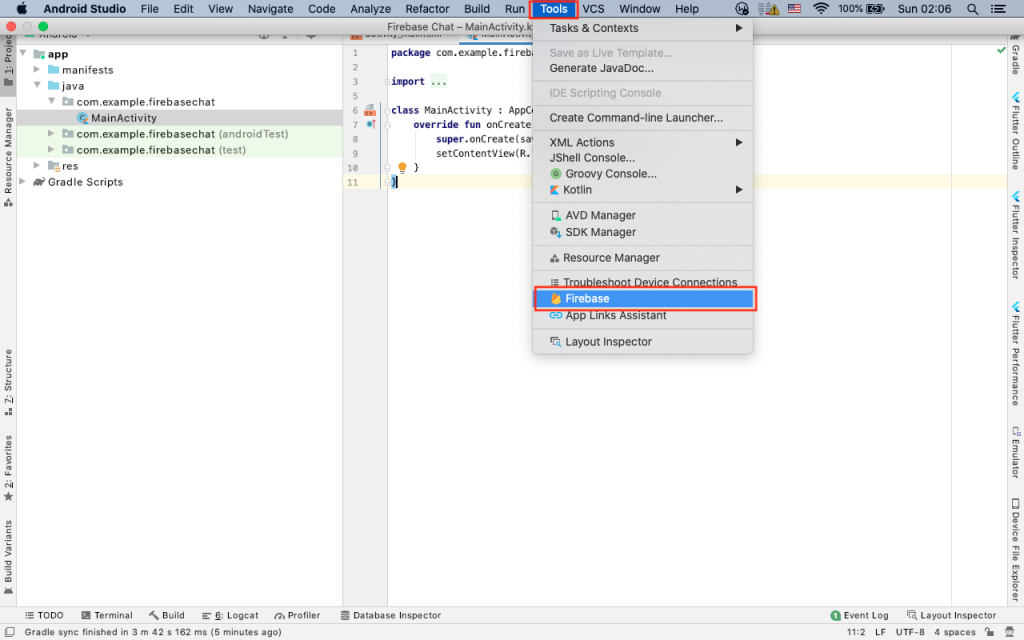Viewport: 1024px width, 640px height.
Task: Open the Resource Manager side tab
Action: (x=8, y=157)
